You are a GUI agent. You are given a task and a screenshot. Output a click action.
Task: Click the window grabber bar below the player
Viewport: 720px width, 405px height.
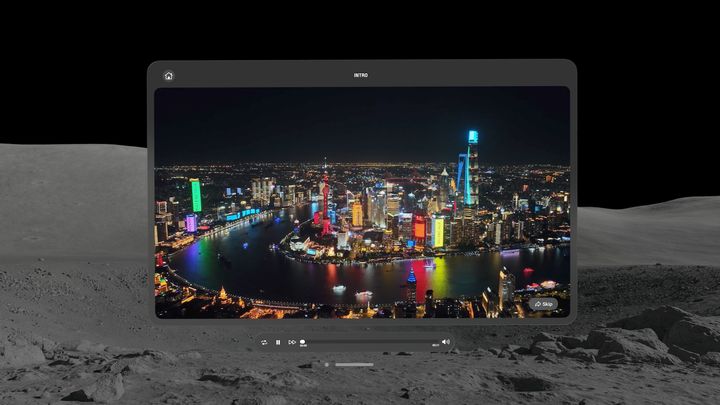pos(354,364)
